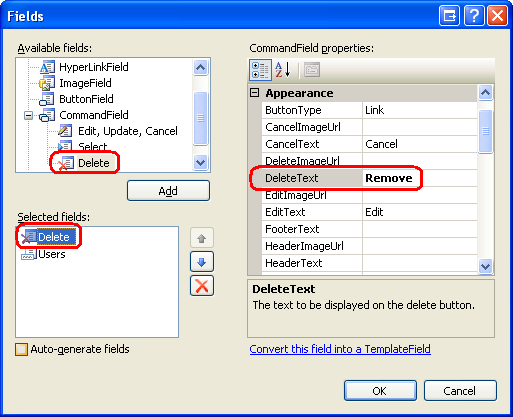This screenshot has height=417, width=513.
Task: Sort properties alphabetically
Action: [x=283, y=70]
